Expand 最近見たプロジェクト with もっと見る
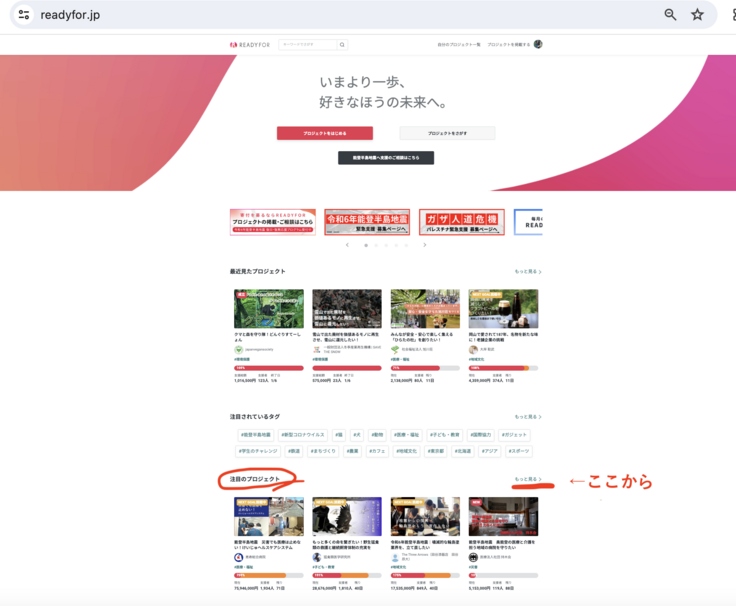Viewport: 736px width, 606px height. [x=528, y=271]
